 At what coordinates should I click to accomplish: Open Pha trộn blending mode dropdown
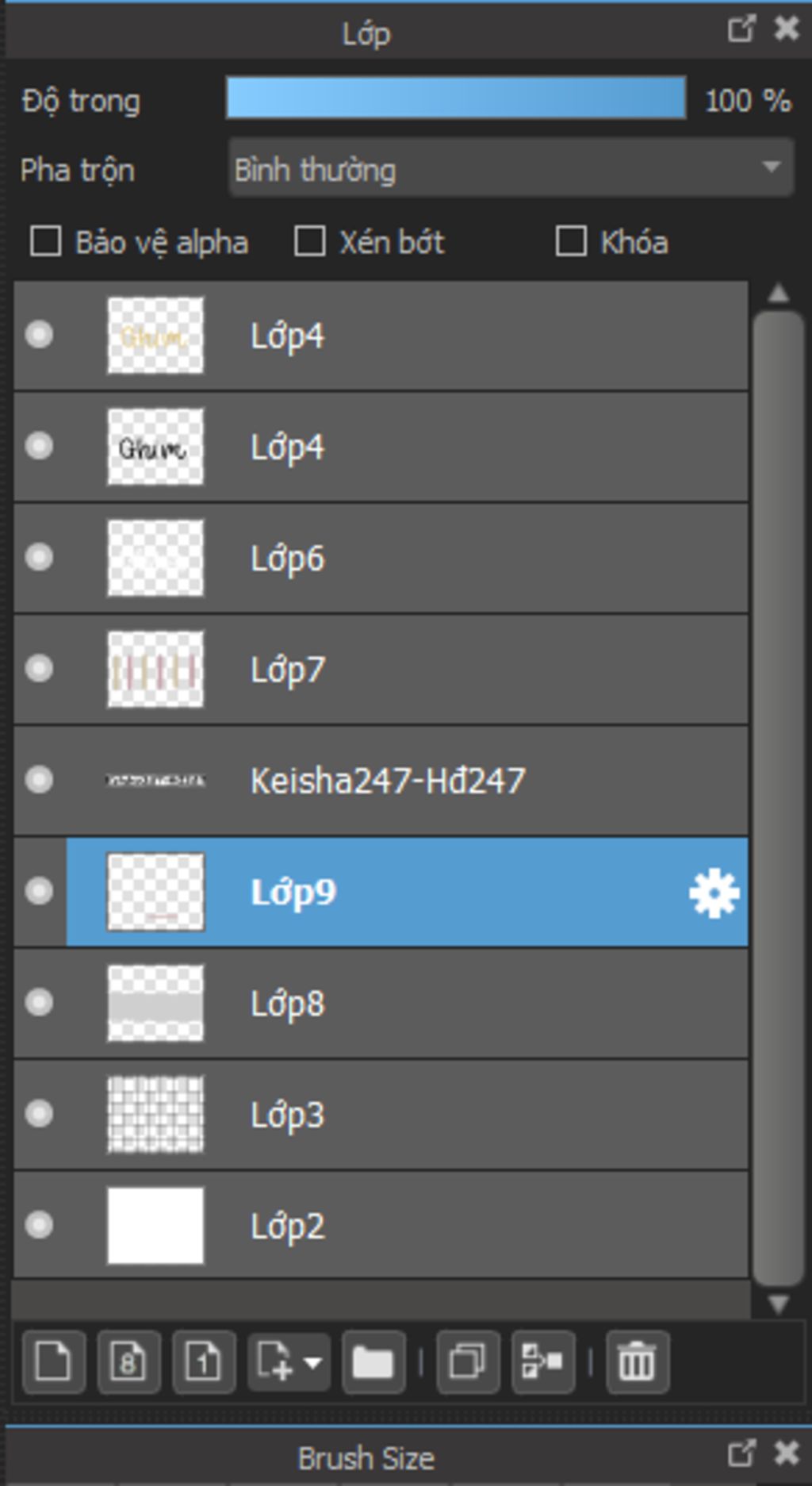pos(511,167)
